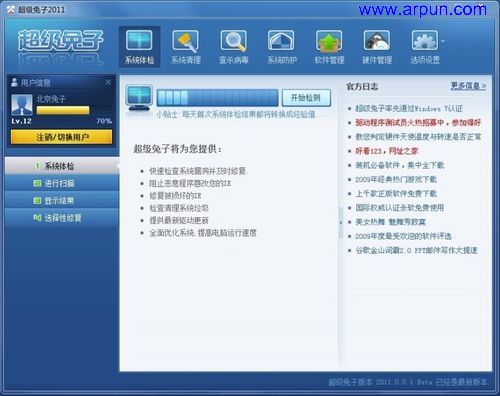500x396 pixels.
Task: Click 快速检查系统漏洞并及时修复 bullet
Action: (197, 171)
